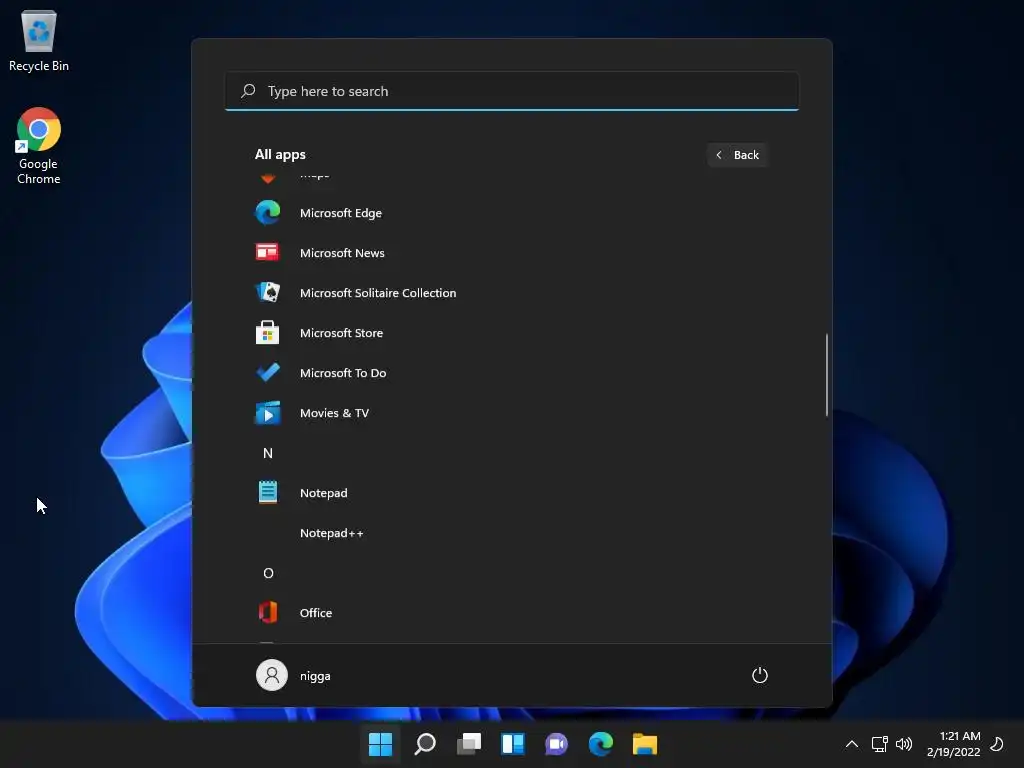Click the Windows Start button on taskbar

click(380, 744)
